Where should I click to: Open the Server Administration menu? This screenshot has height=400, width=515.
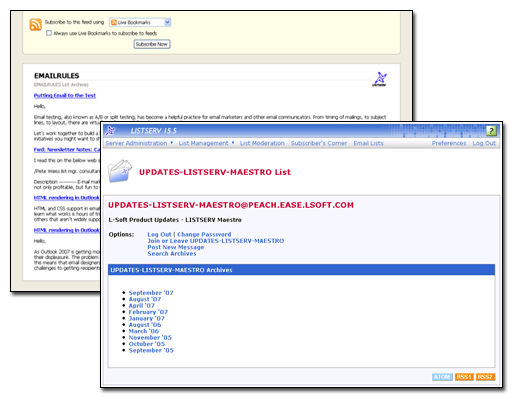tap(136, 143)
